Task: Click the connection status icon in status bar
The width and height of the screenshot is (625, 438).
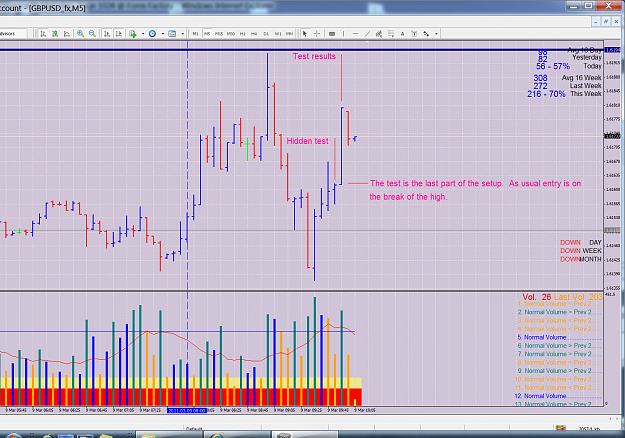Action: (561, 428)
